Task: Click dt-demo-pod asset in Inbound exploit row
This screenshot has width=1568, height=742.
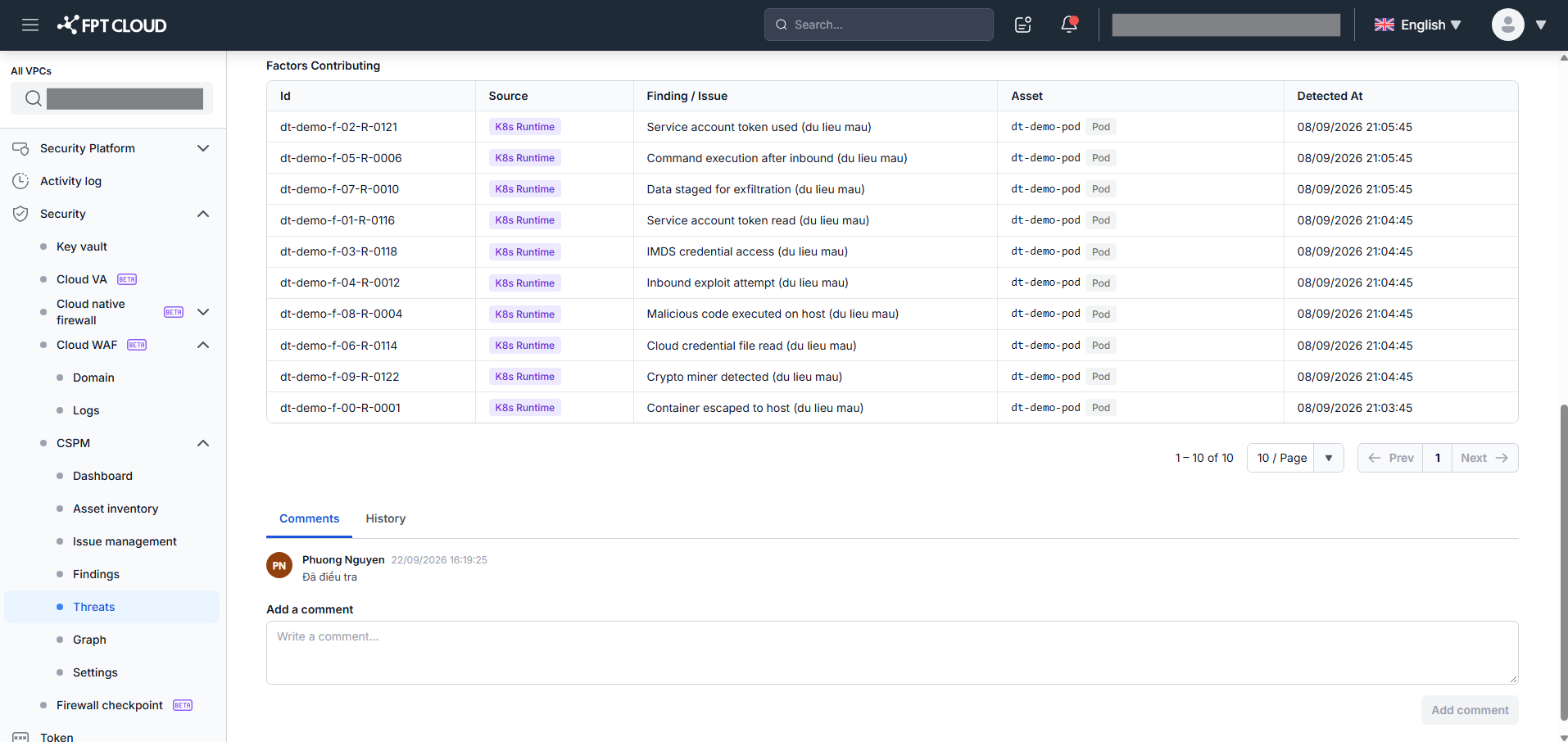Action: pos(1045,283)
